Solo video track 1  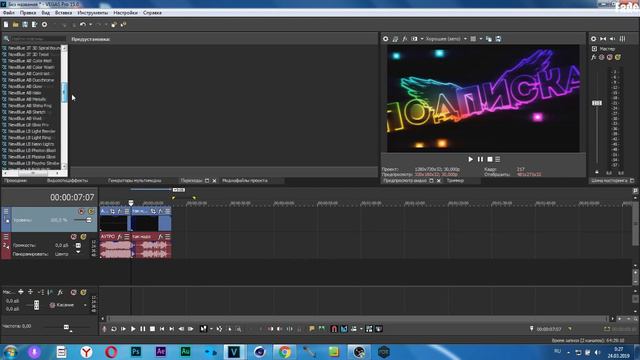(91, 211)
